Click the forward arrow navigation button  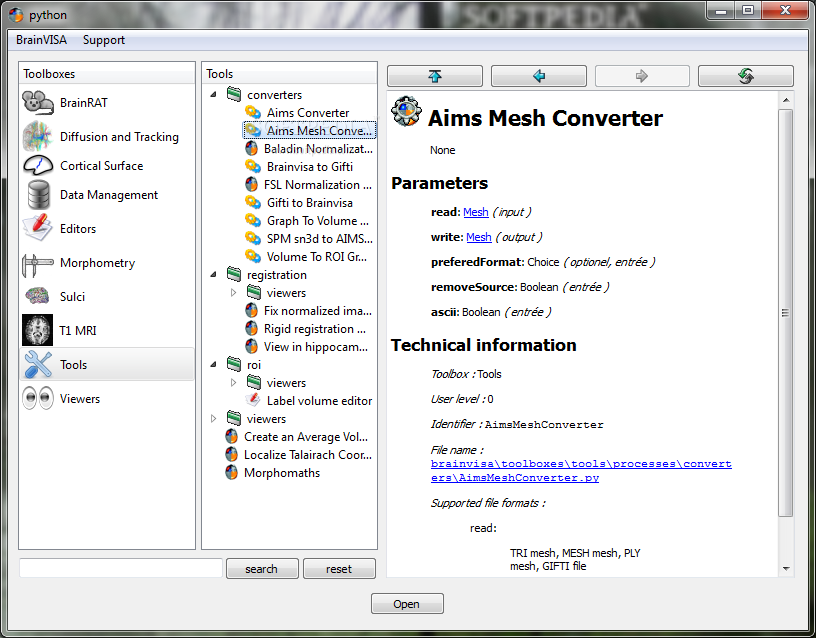coord(642,76)
